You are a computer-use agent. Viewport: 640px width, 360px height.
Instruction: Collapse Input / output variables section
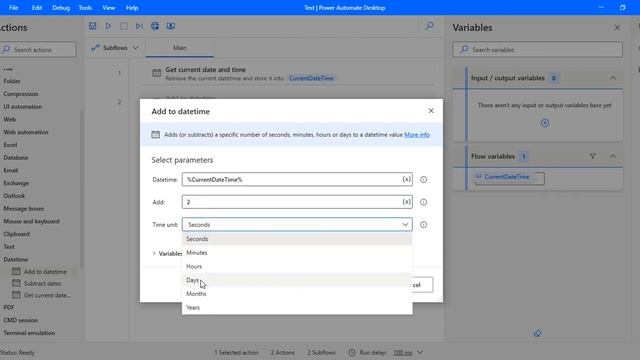[613, 78]
